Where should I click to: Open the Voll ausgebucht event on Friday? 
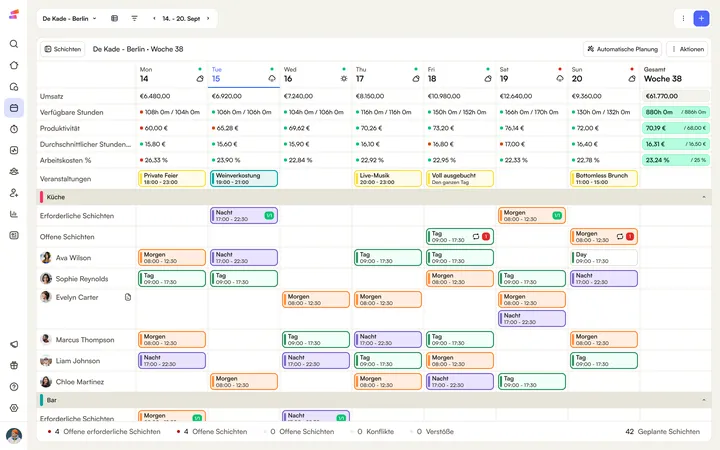point(460,179)
